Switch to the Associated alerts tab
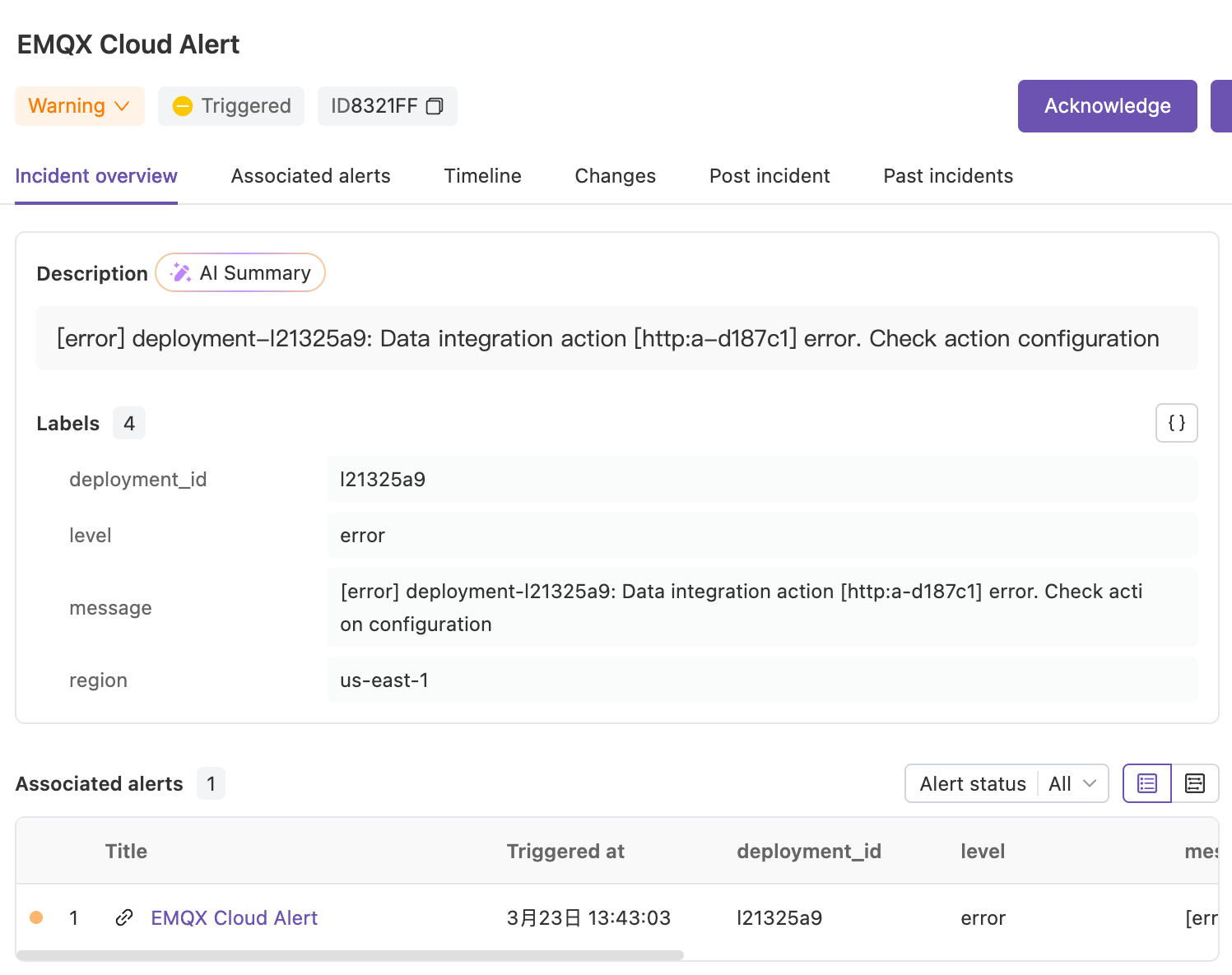Image resolution: width=1232 pixels, height=975 pixels. 310,176
